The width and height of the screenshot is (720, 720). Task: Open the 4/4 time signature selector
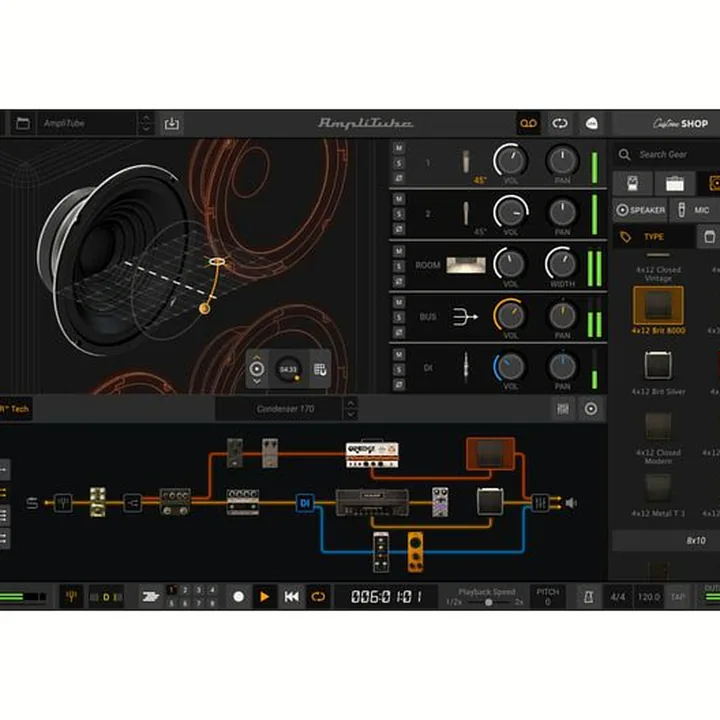tap(618, 596)
